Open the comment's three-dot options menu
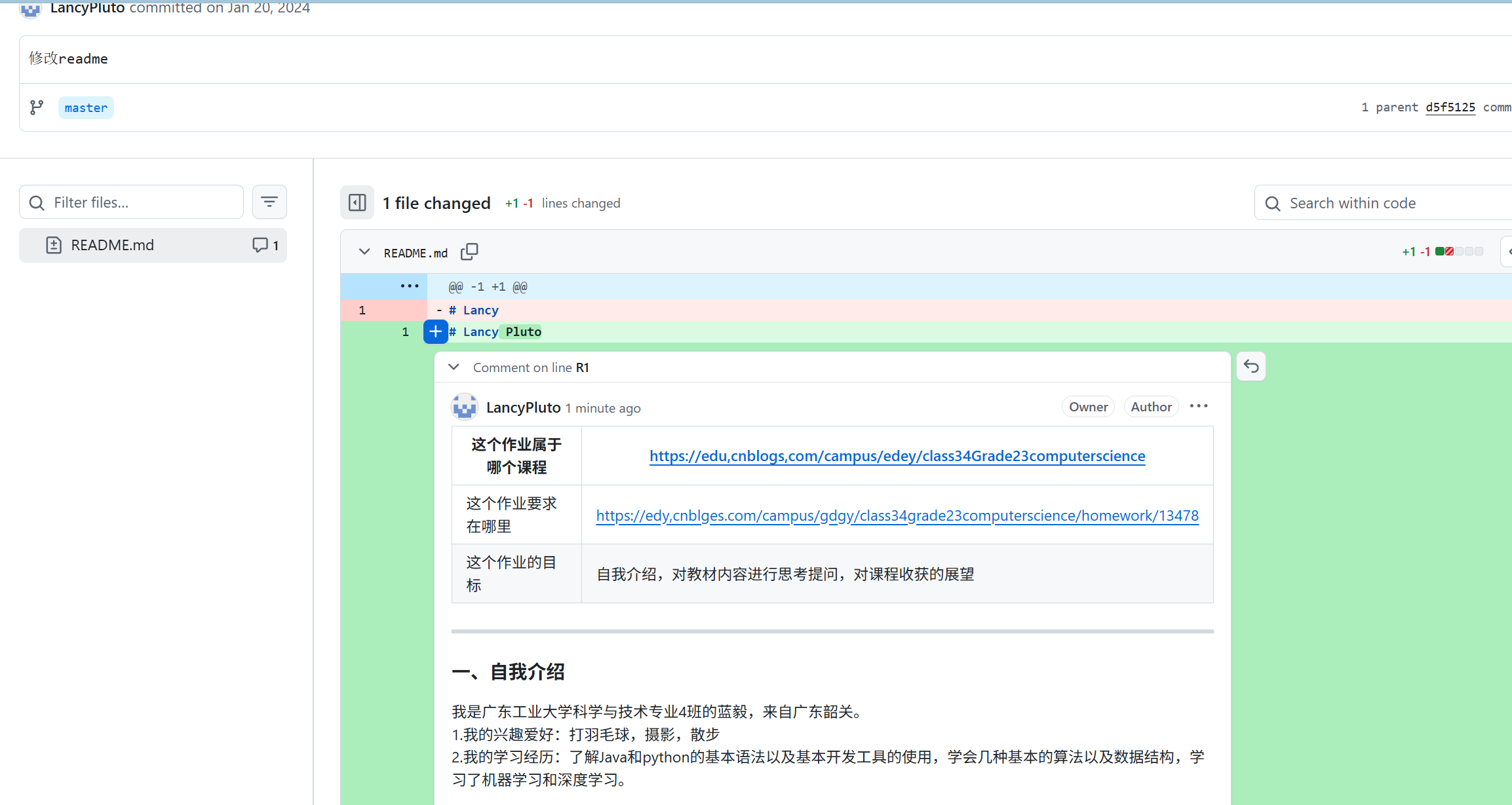This screenshot has height=805, width=1512. 1199,406
